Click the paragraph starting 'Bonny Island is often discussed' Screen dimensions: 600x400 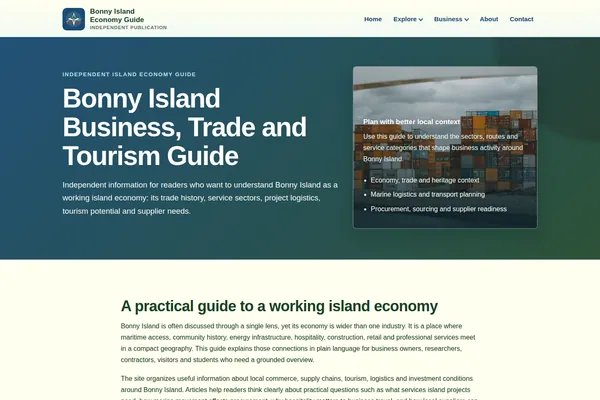click(x=298, y=343)
